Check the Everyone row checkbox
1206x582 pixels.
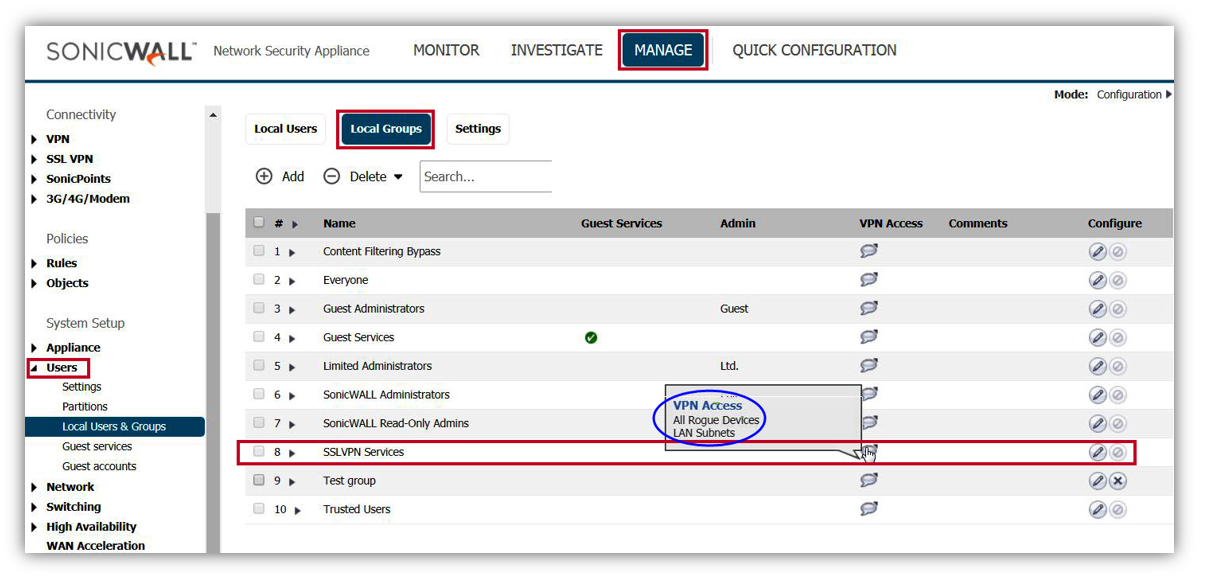(x=260, y=280)
